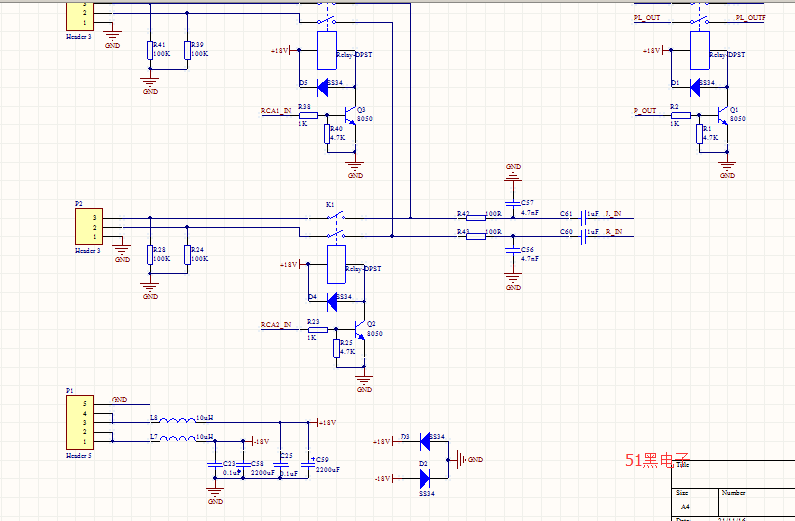Select diode D2 SS34 symbol
Image resolution: width=795 pixels, height=521 pixels.
[x=425, y=478]
